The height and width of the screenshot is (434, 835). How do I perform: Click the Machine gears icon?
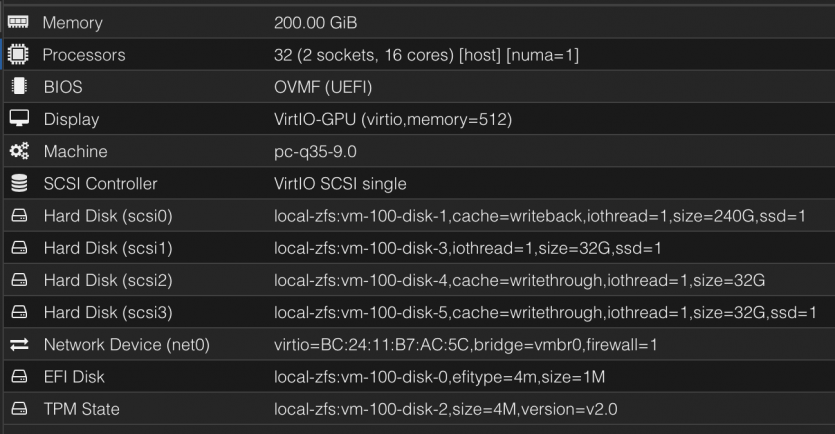[18, 152]
